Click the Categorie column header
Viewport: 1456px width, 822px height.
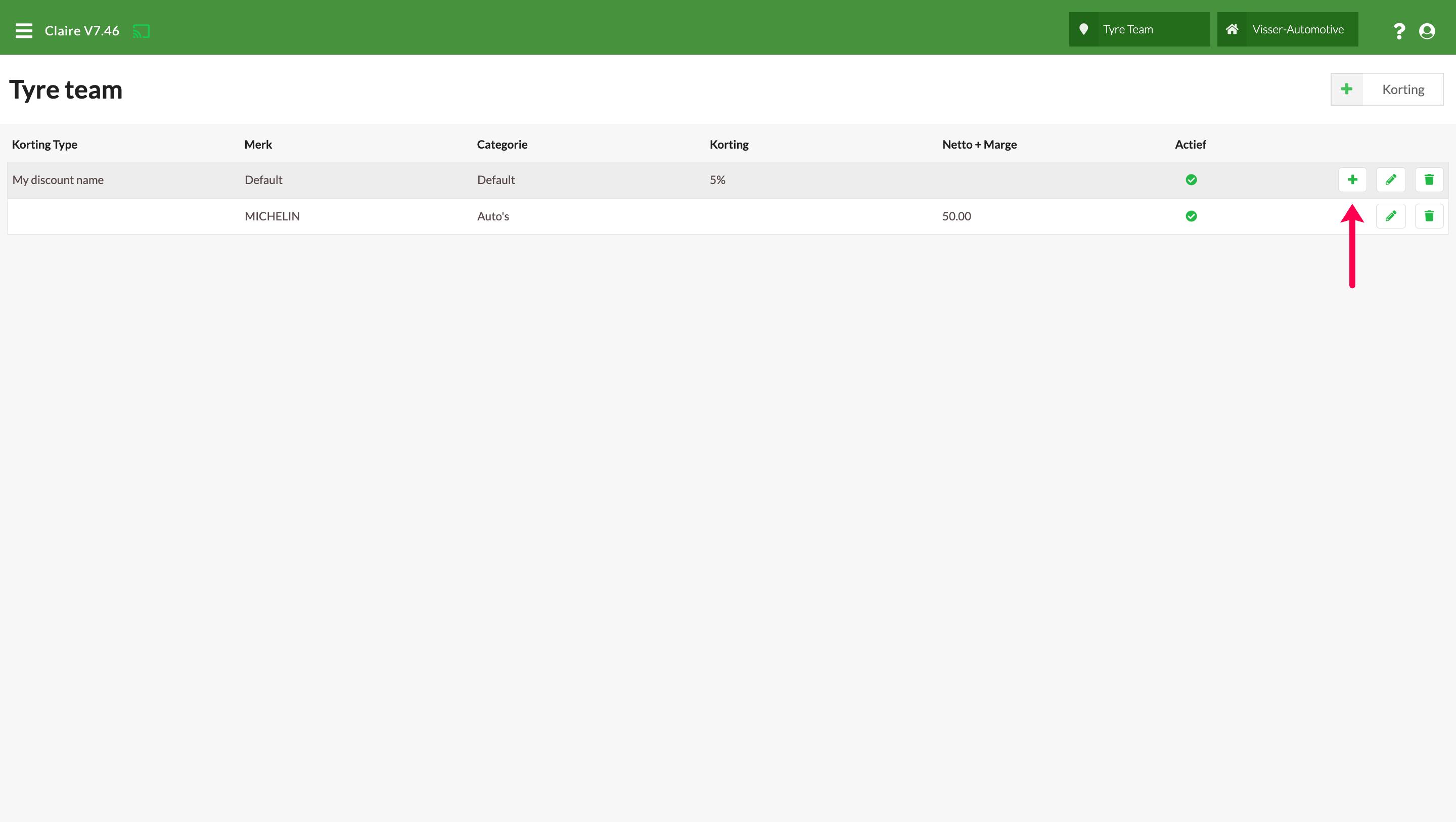pos(502,145)
